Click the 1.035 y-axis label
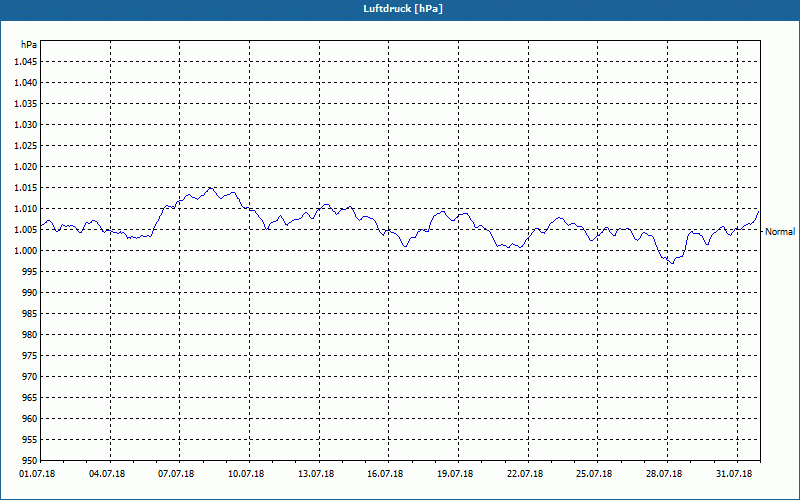Image resolution: width=800 pixels, height=500 pixels. 27,104
